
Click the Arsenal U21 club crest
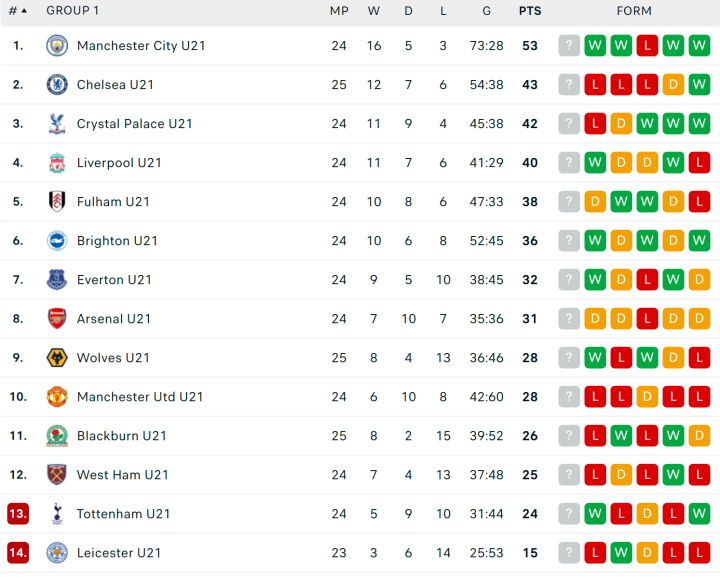pos(57,319)
